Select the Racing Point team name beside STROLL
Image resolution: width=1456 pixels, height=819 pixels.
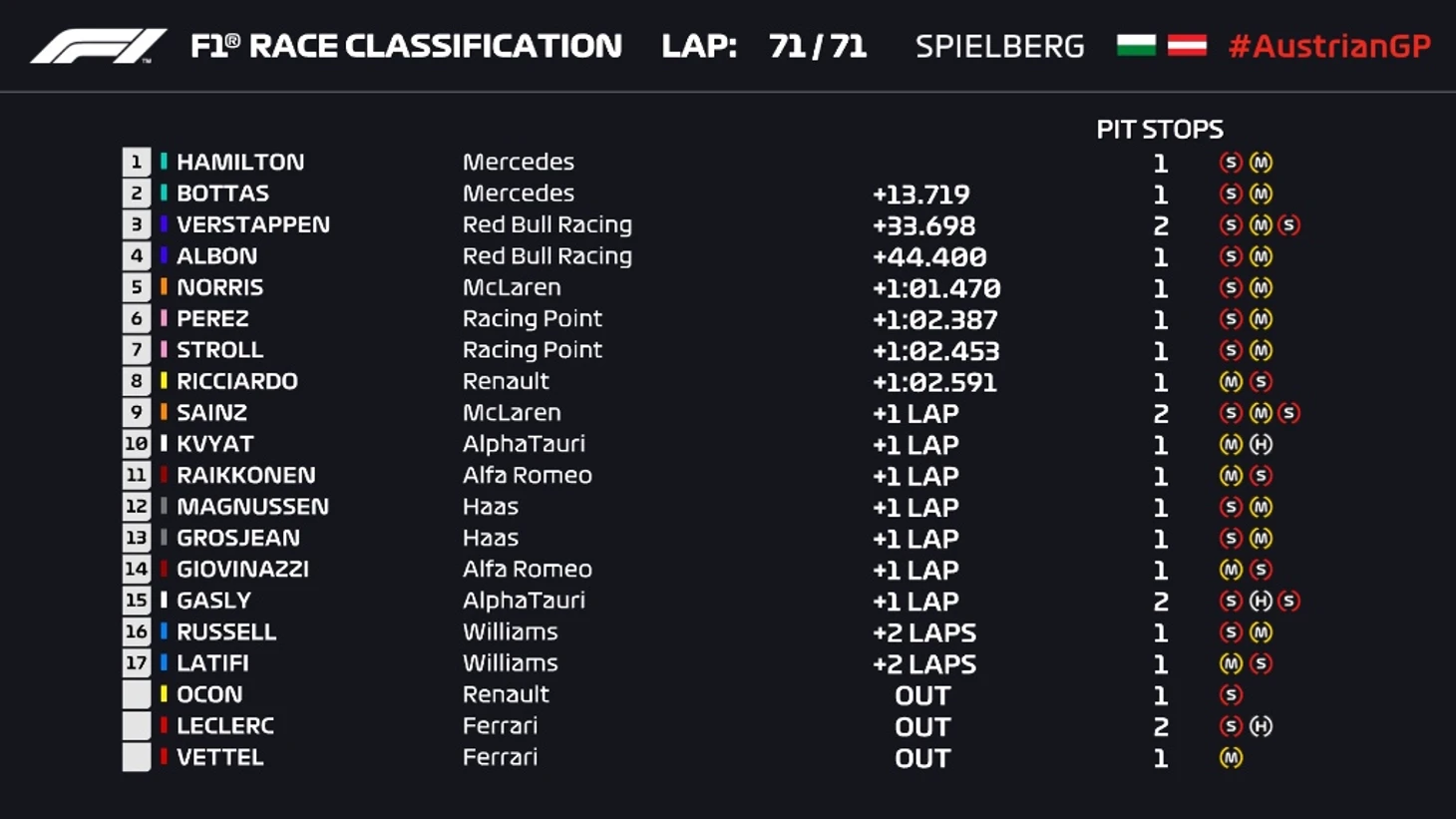pos(532,350)
